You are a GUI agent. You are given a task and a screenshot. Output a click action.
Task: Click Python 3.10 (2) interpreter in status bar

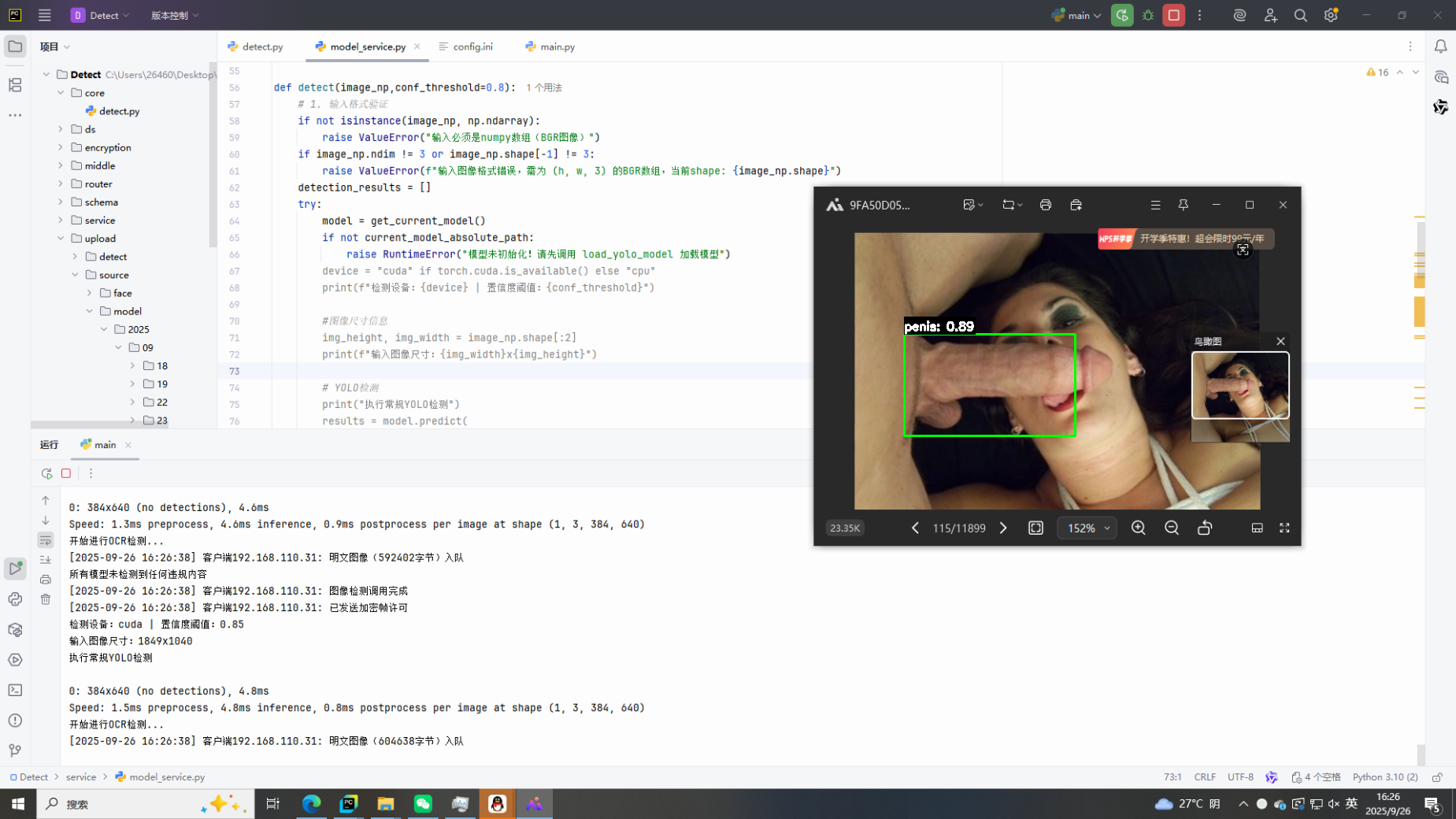pos(1384,776)
